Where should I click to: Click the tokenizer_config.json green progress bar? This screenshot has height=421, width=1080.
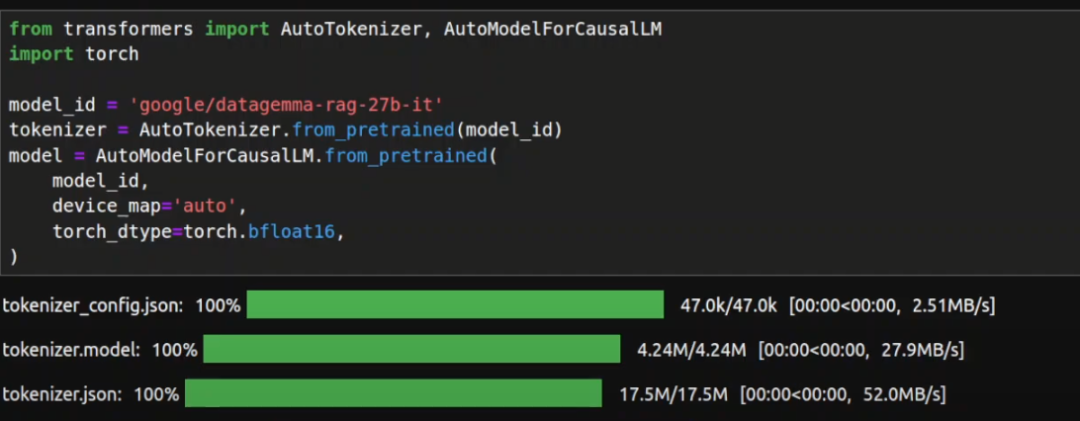[x=455, y=305]
